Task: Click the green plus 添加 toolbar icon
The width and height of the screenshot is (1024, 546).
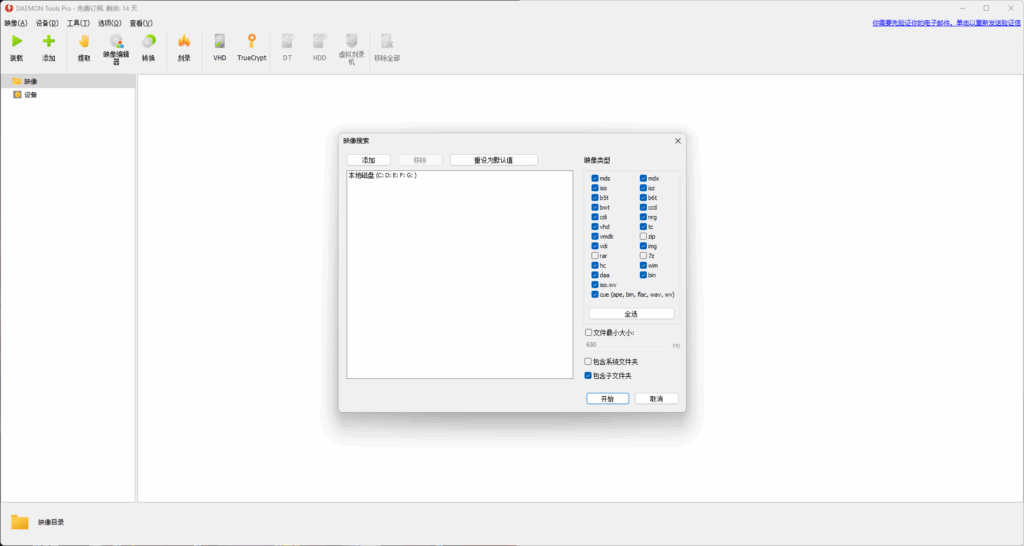Action: (49, 41)
